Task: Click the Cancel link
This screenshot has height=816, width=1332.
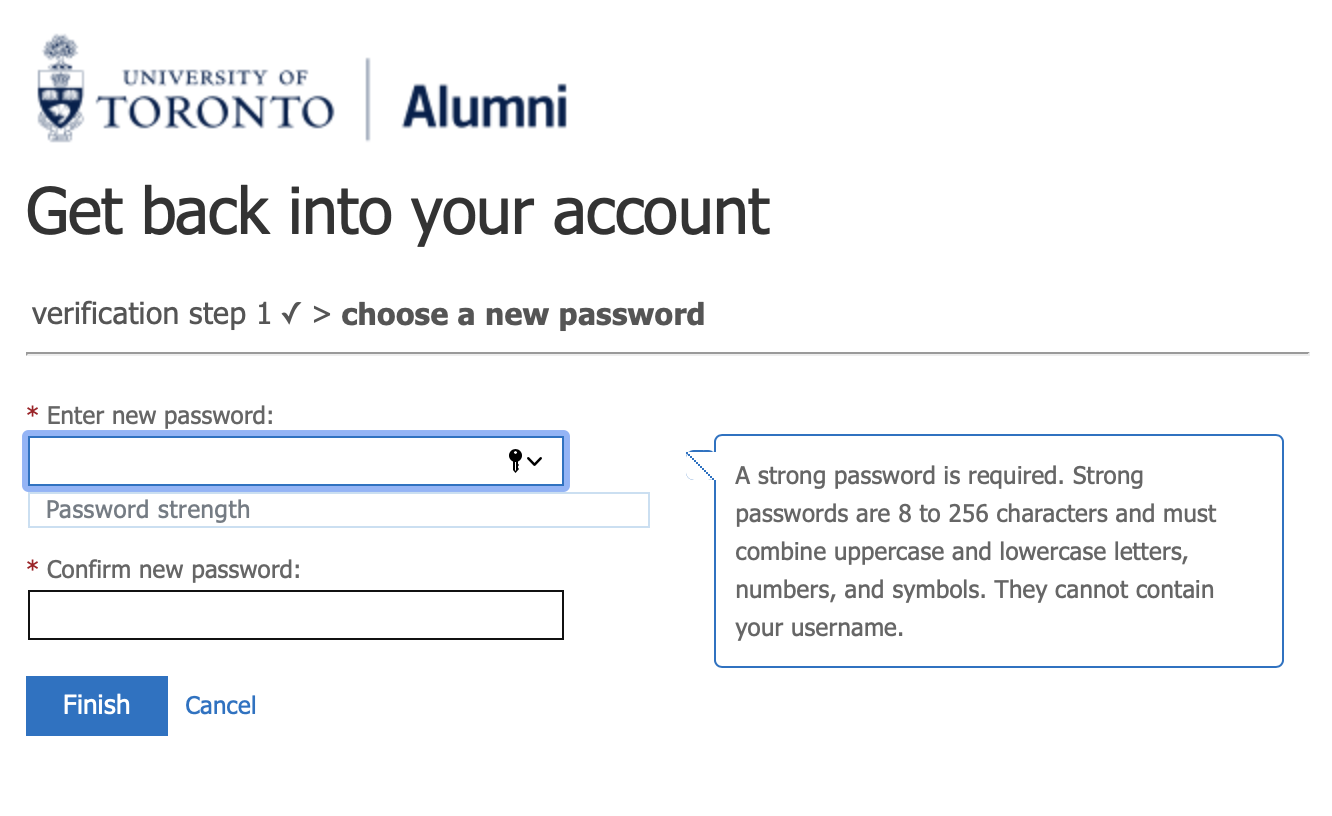Action: pos(220,705)
